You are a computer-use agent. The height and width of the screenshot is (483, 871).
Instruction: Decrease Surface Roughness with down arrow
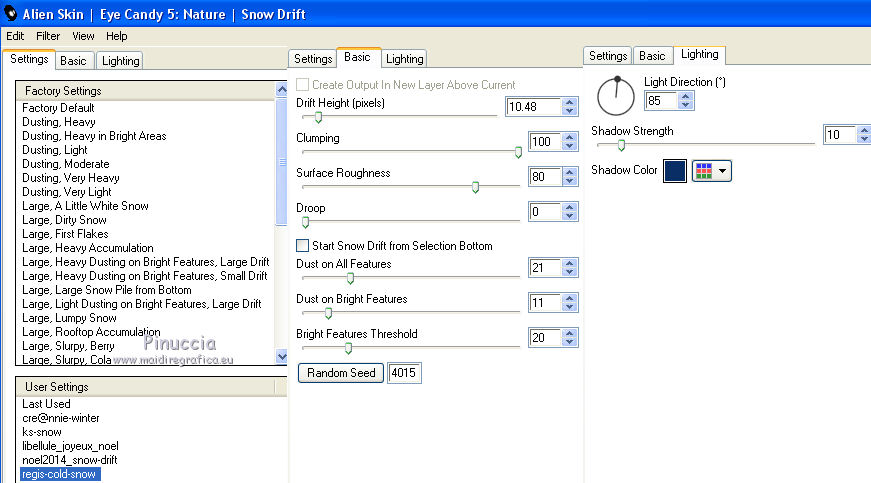569,181
